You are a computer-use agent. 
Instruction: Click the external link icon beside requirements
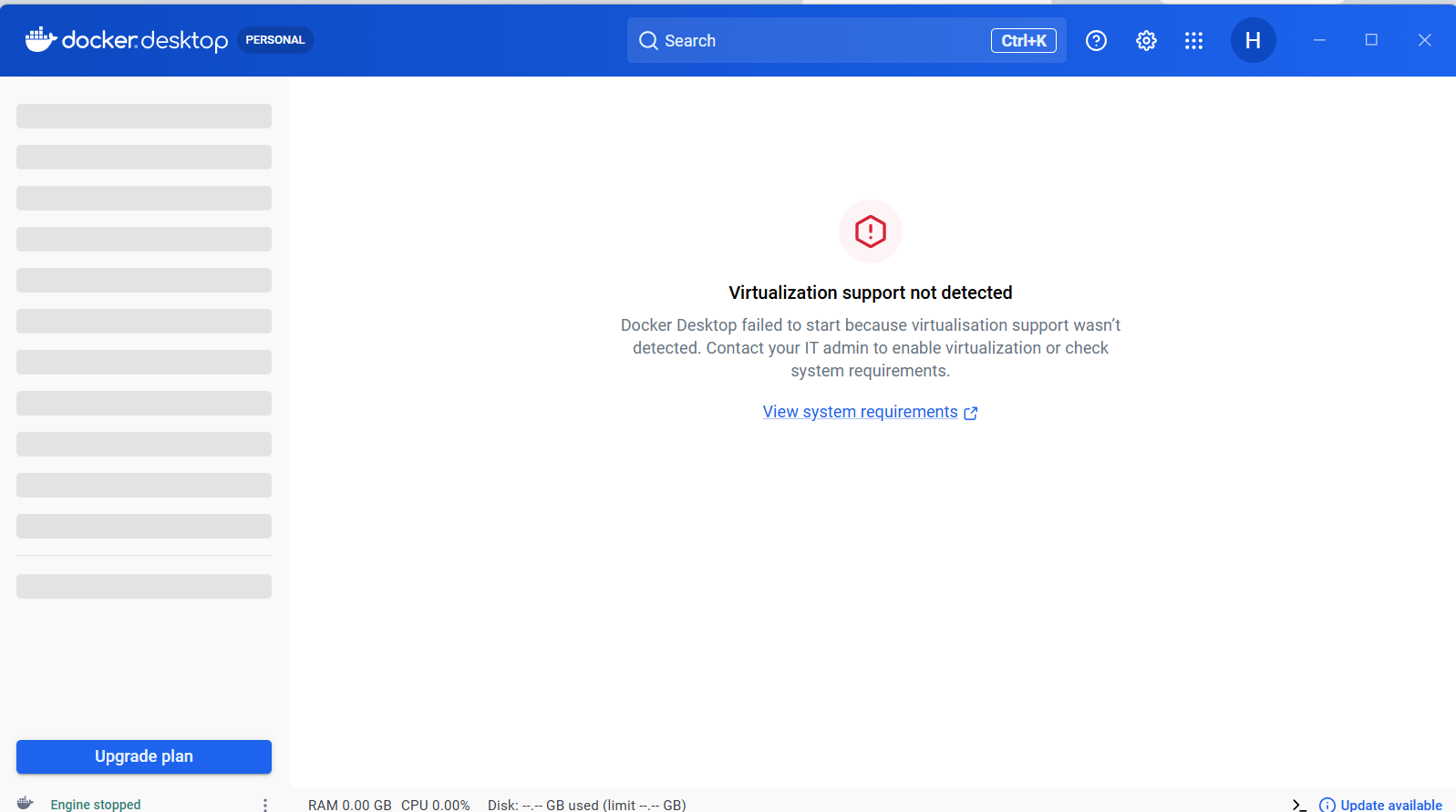(x=971, y=413)
